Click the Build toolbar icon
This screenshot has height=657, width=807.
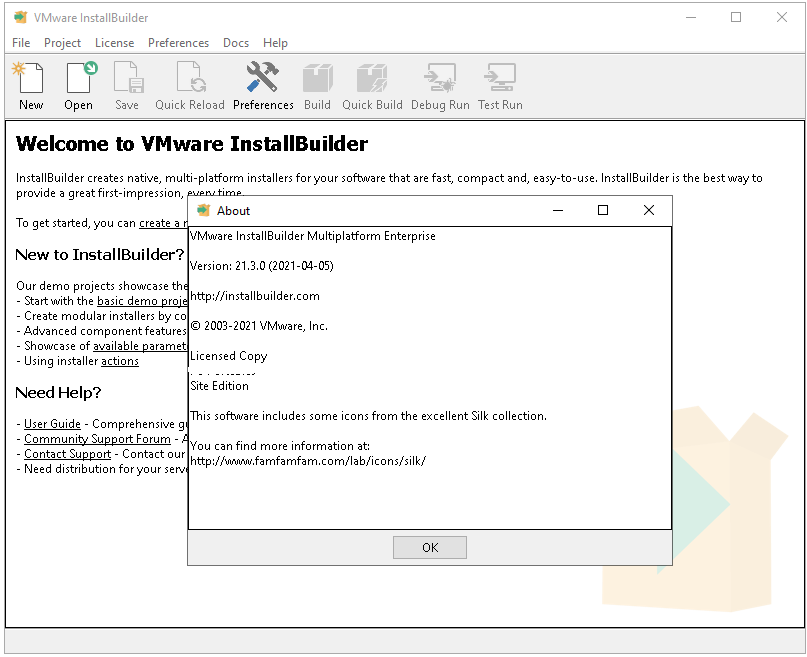click(x=317, y=86)
